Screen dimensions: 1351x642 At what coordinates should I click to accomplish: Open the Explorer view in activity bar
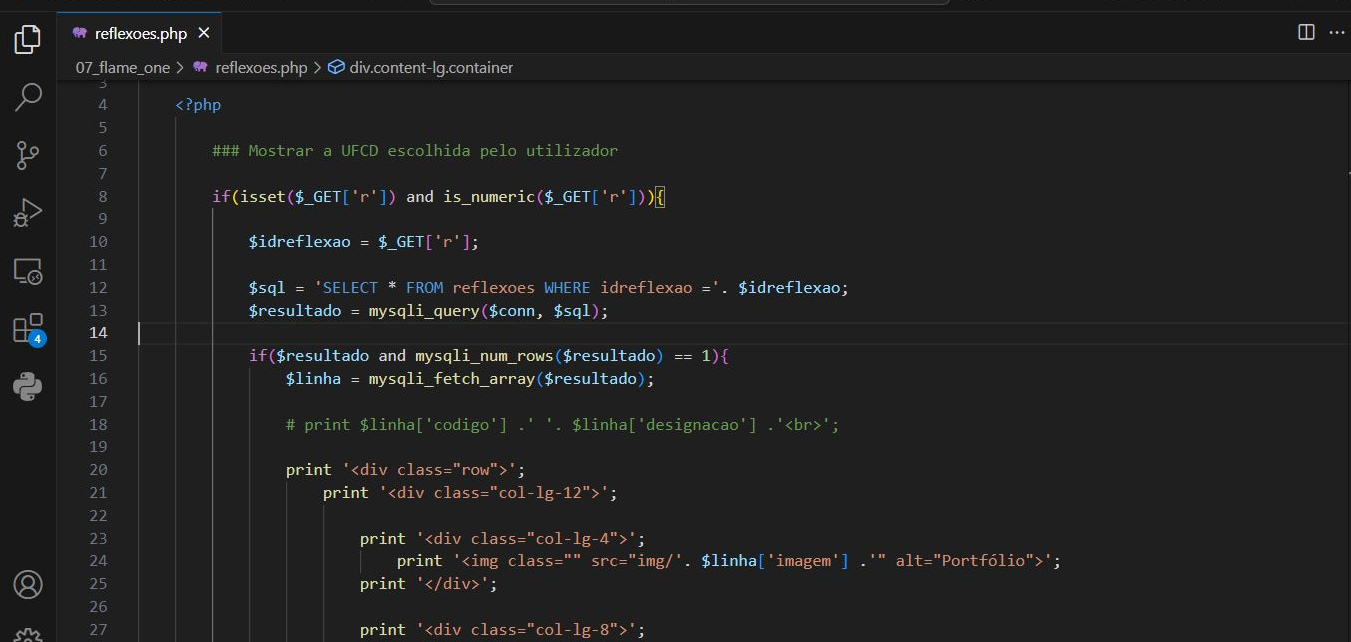click(x=28, y=40)
